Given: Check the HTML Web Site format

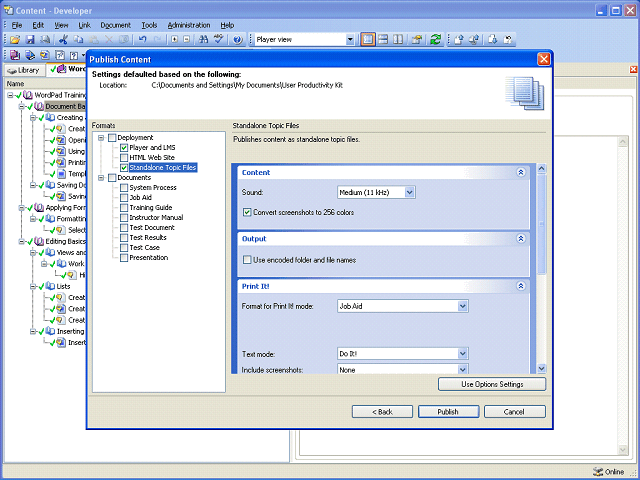Looking at the screenshot, I should 124,158.
